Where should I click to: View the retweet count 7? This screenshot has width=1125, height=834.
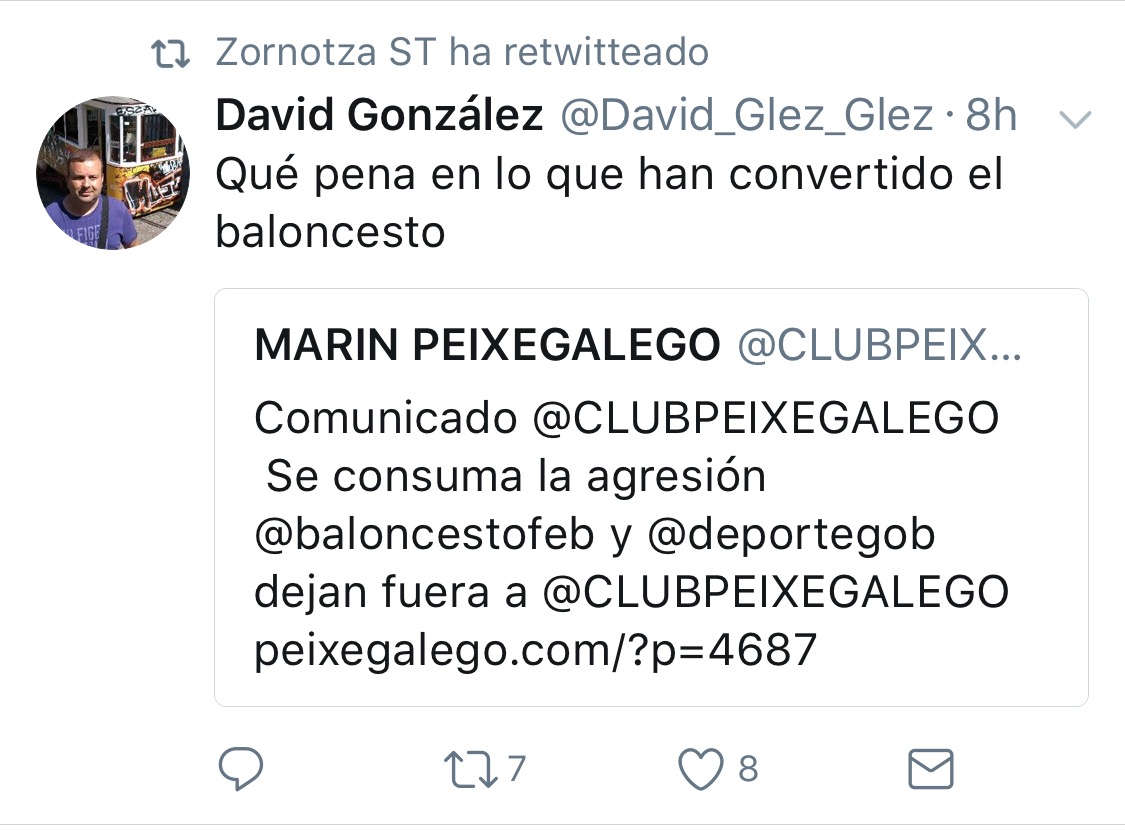coord(517,769)
